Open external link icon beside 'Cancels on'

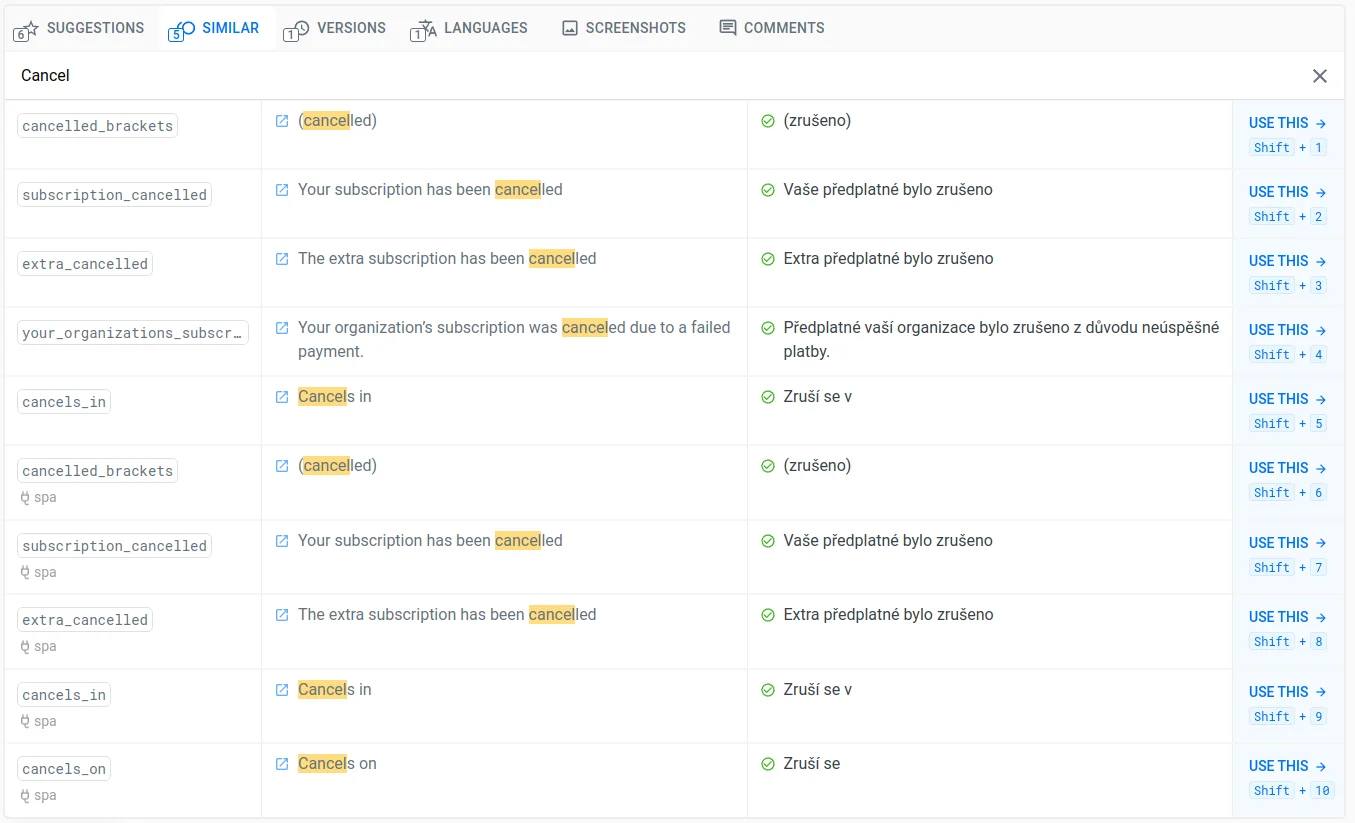coord(282,764)
